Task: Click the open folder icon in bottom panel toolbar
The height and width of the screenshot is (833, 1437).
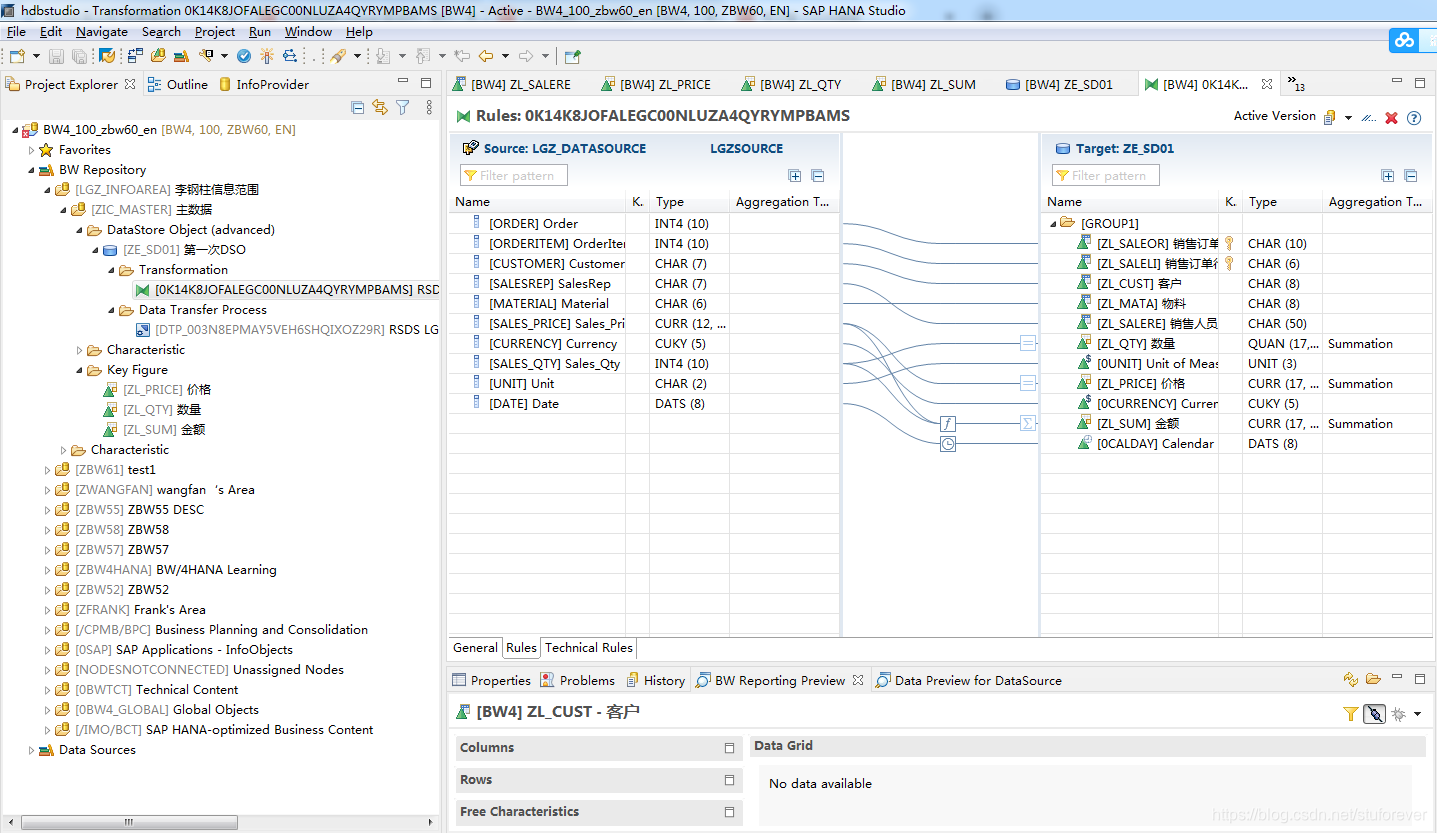Action: (x=1373, y=680)
